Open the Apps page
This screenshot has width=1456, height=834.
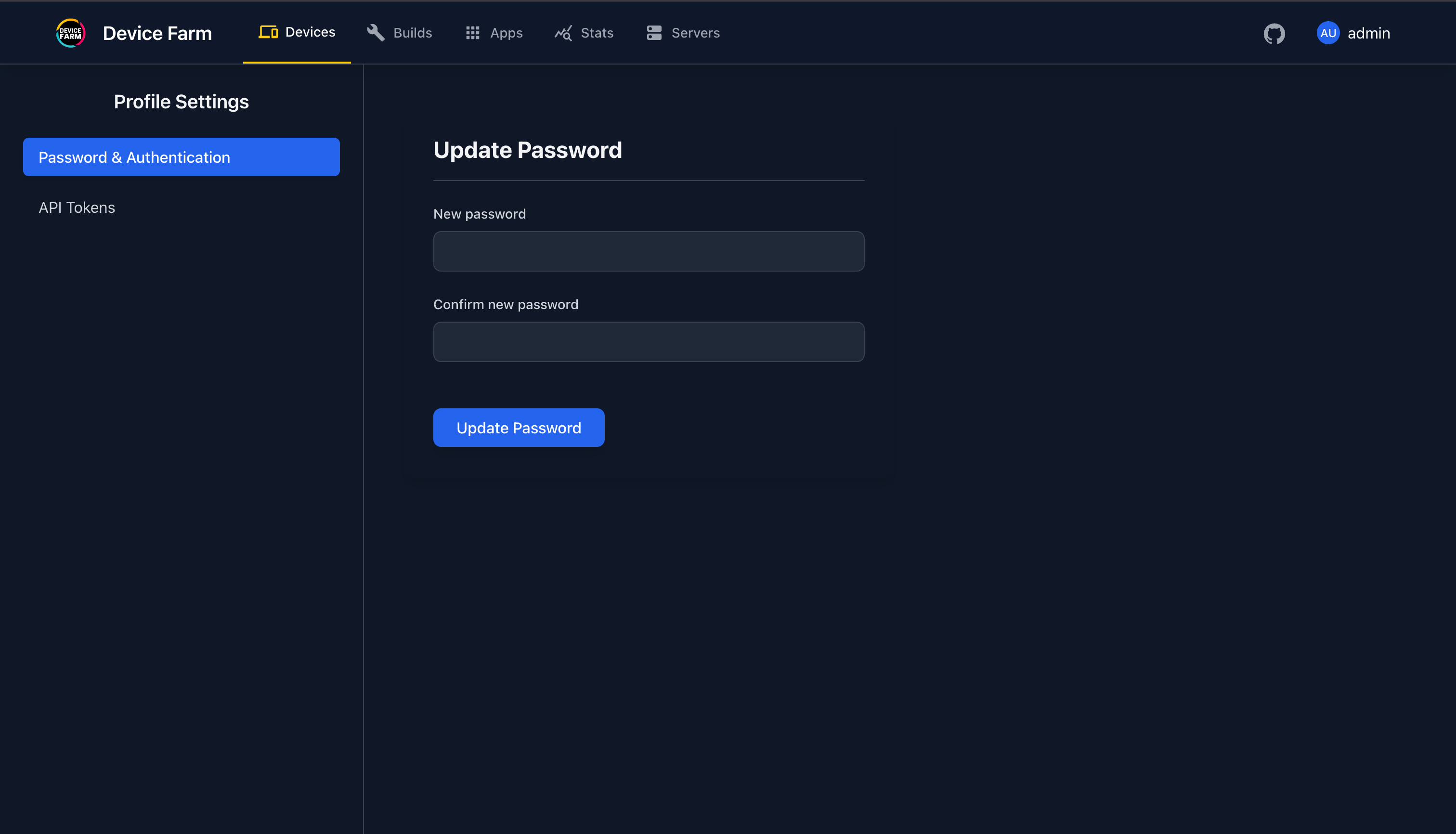507,33
